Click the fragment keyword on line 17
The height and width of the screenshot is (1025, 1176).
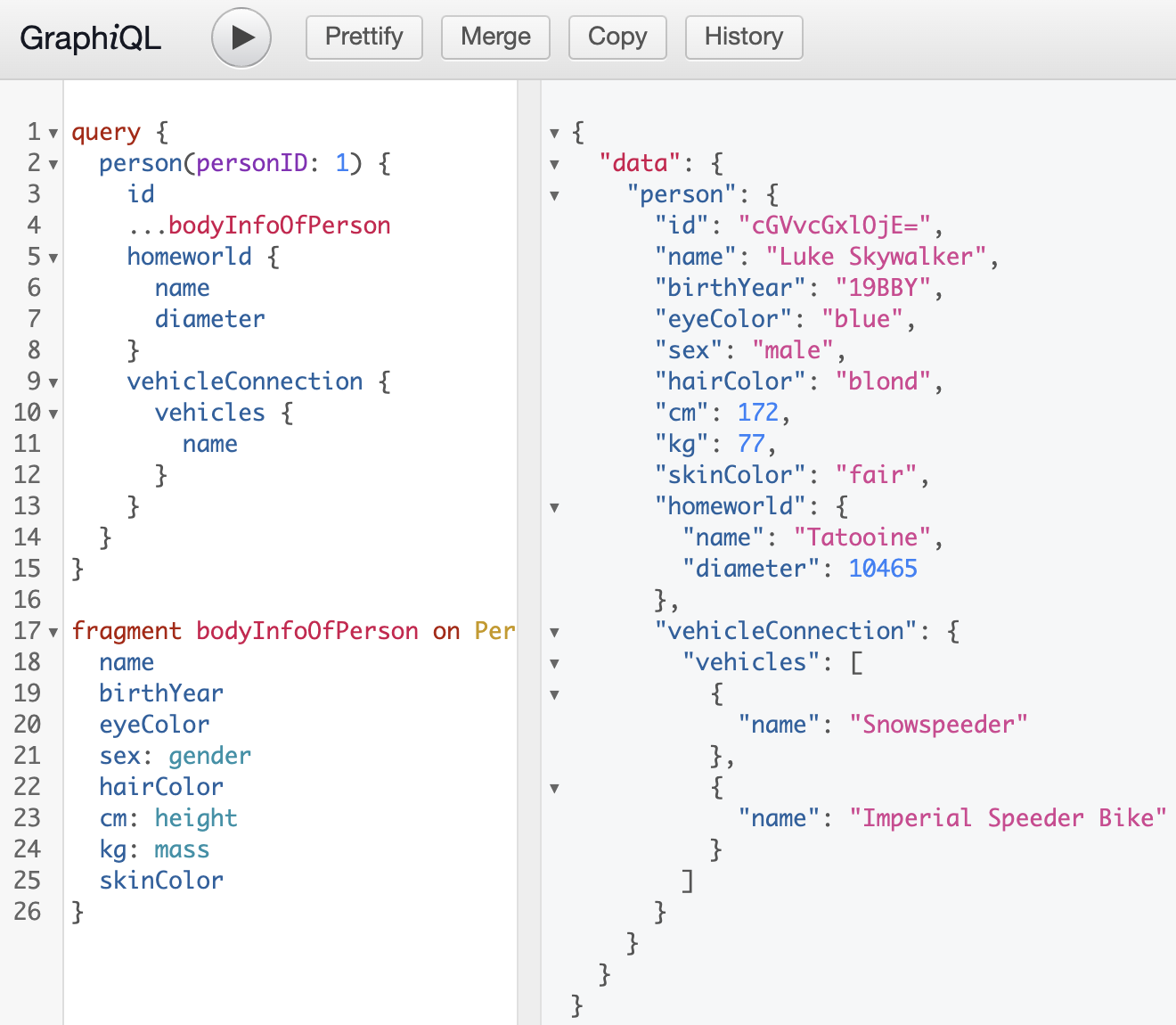click(x=127, y=631)
